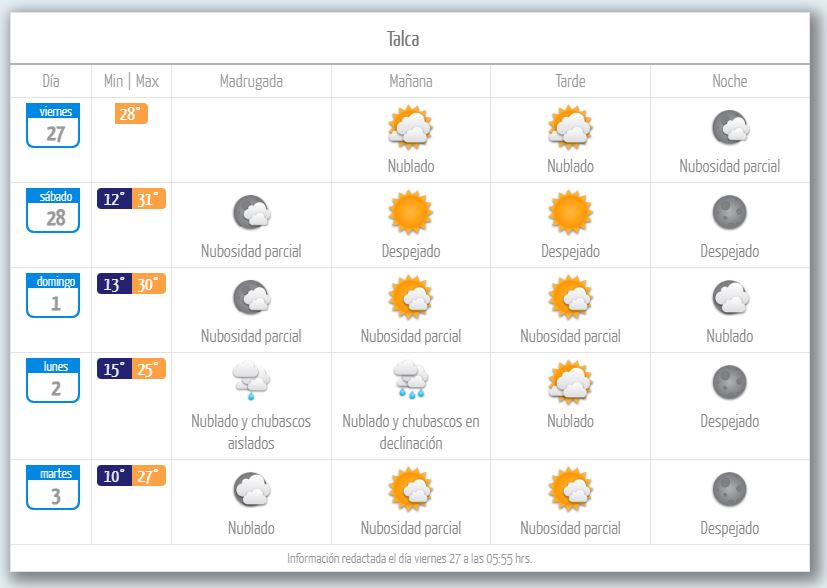Click the Talca city title
Screen dimensions: 827x588
point(403,39)
